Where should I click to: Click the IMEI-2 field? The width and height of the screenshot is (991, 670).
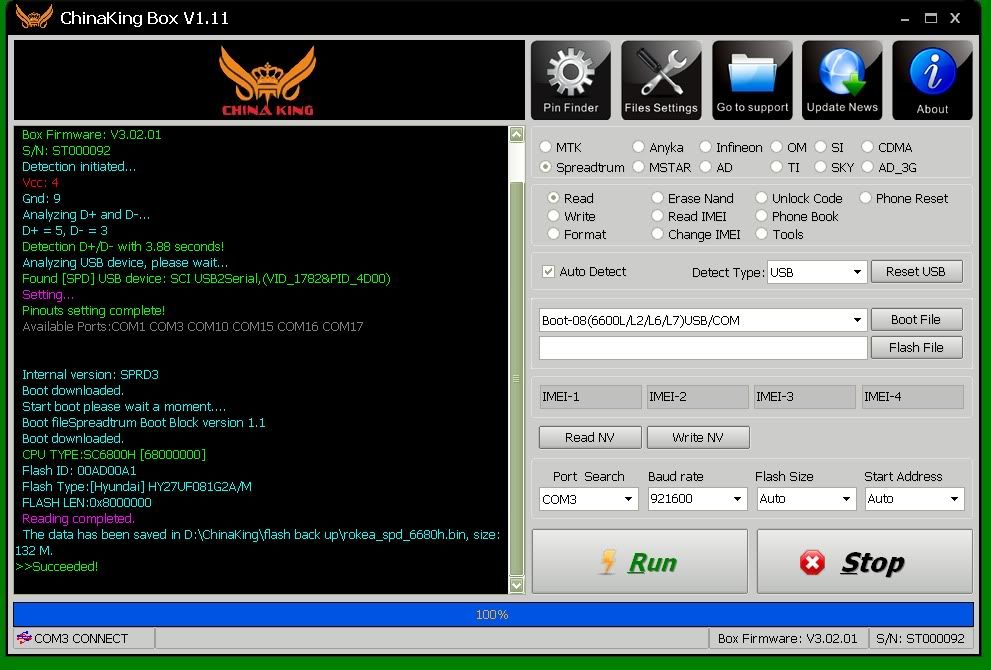point(698,397)
